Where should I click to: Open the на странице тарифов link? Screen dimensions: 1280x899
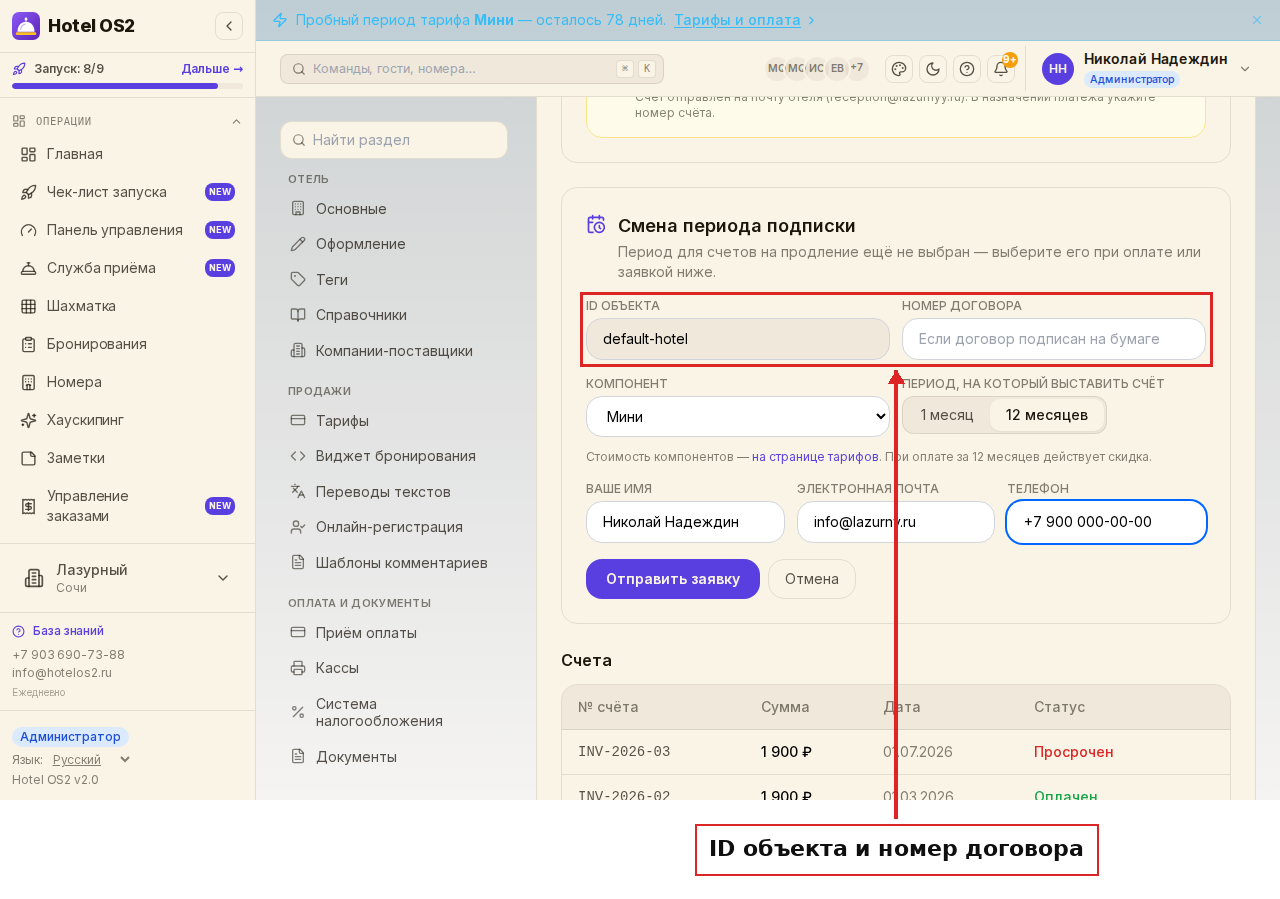(815, 457)
